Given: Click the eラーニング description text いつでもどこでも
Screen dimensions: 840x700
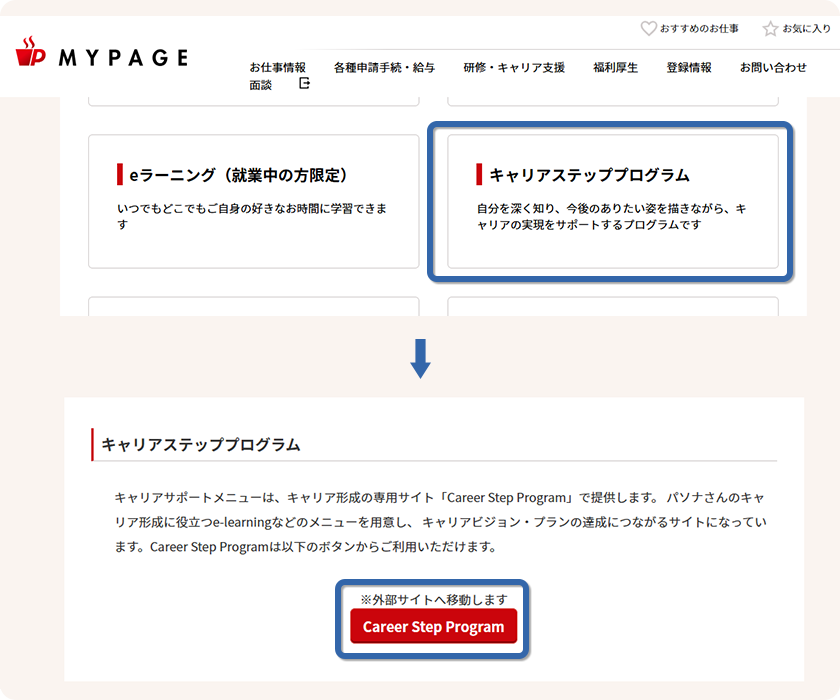Looking at the screenshot, I should [x=252, y=216].
